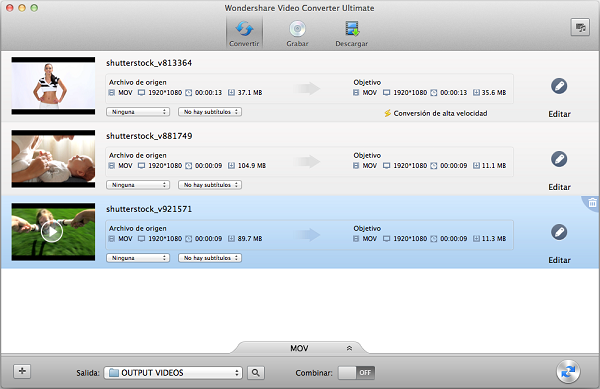Delete shutterstock_v921571 with the trash icon

592,202
